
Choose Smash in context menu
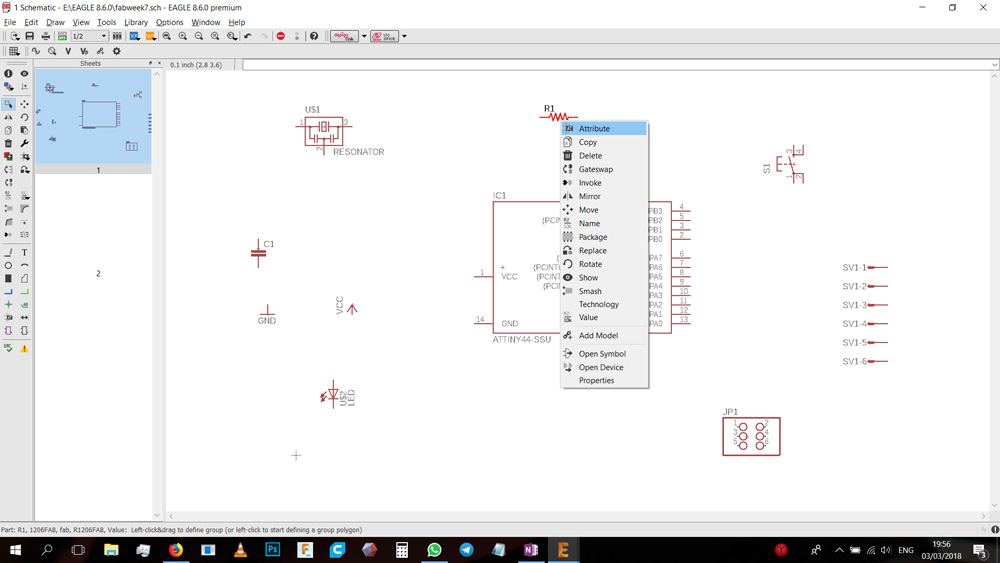(x=604, y=291)
